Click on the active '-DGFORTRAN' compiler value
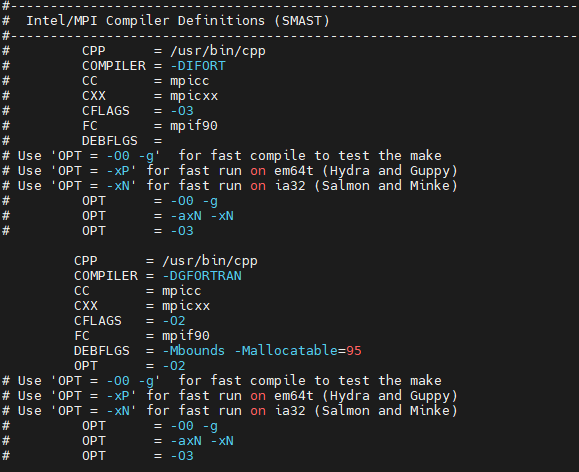The width and height of the screenshot is (579, 472). point(202,276)
